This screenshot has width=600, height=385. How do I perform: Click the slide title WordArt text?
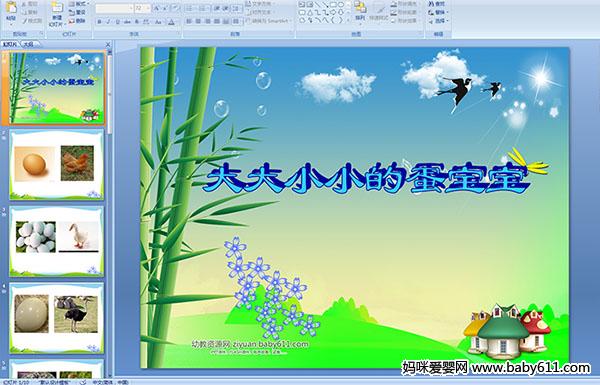367,178
